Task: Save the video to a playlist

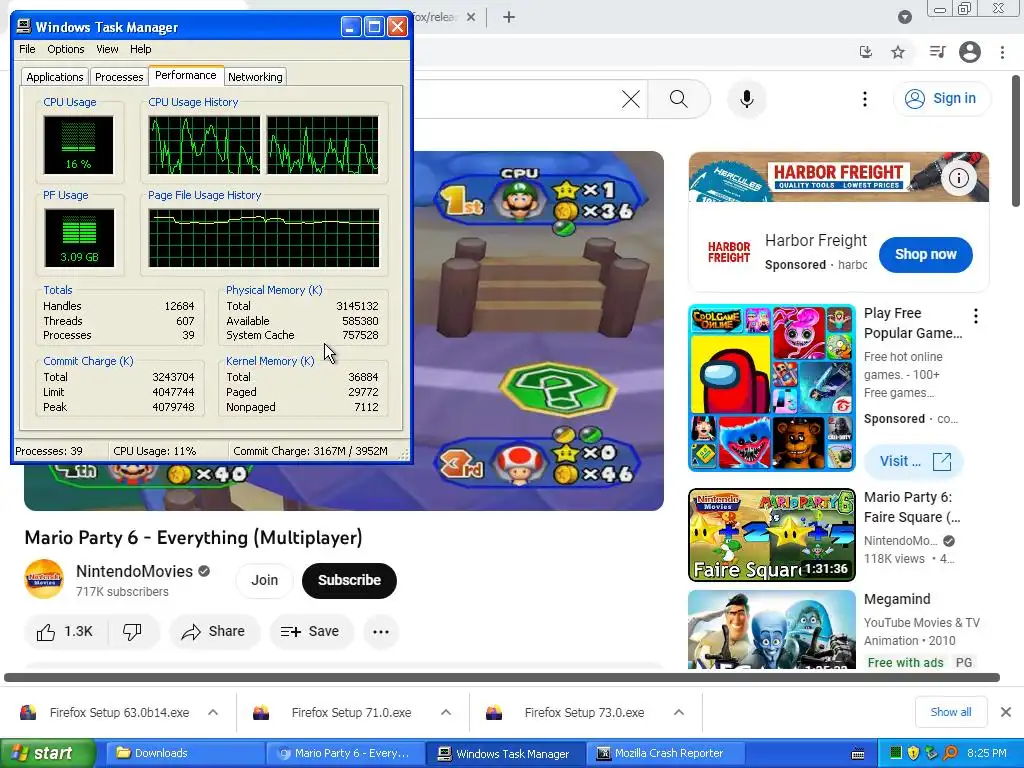Action: [311, 632]
